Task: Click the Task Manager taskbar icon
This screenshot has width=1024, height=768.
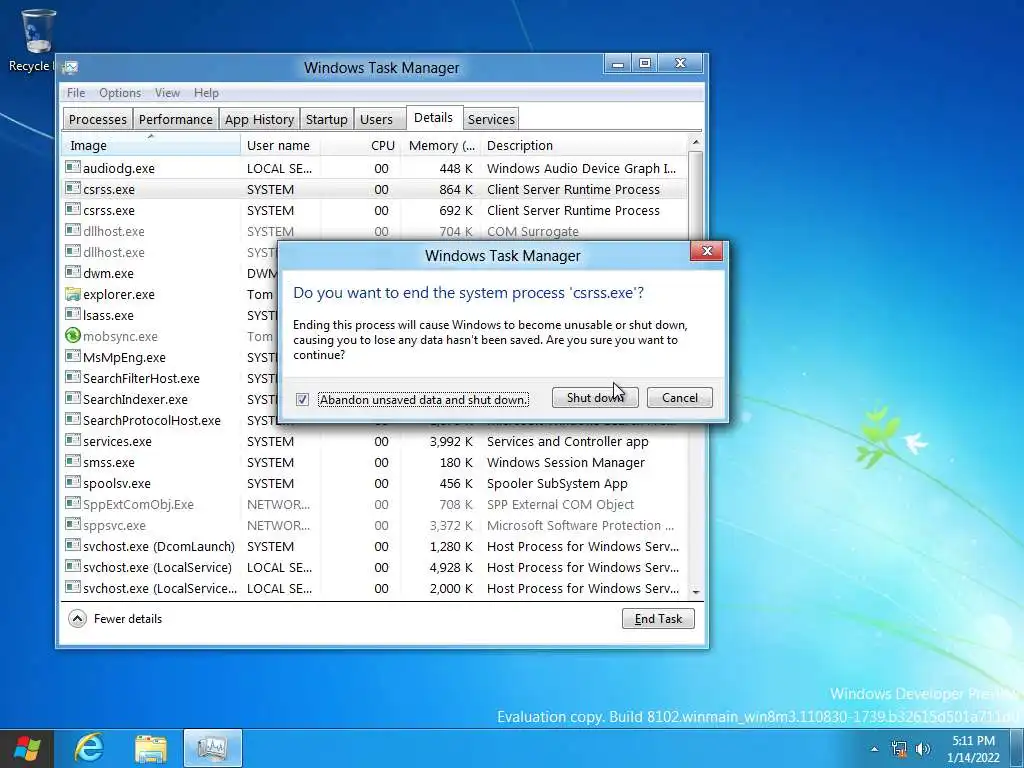Action: [212, 748]
